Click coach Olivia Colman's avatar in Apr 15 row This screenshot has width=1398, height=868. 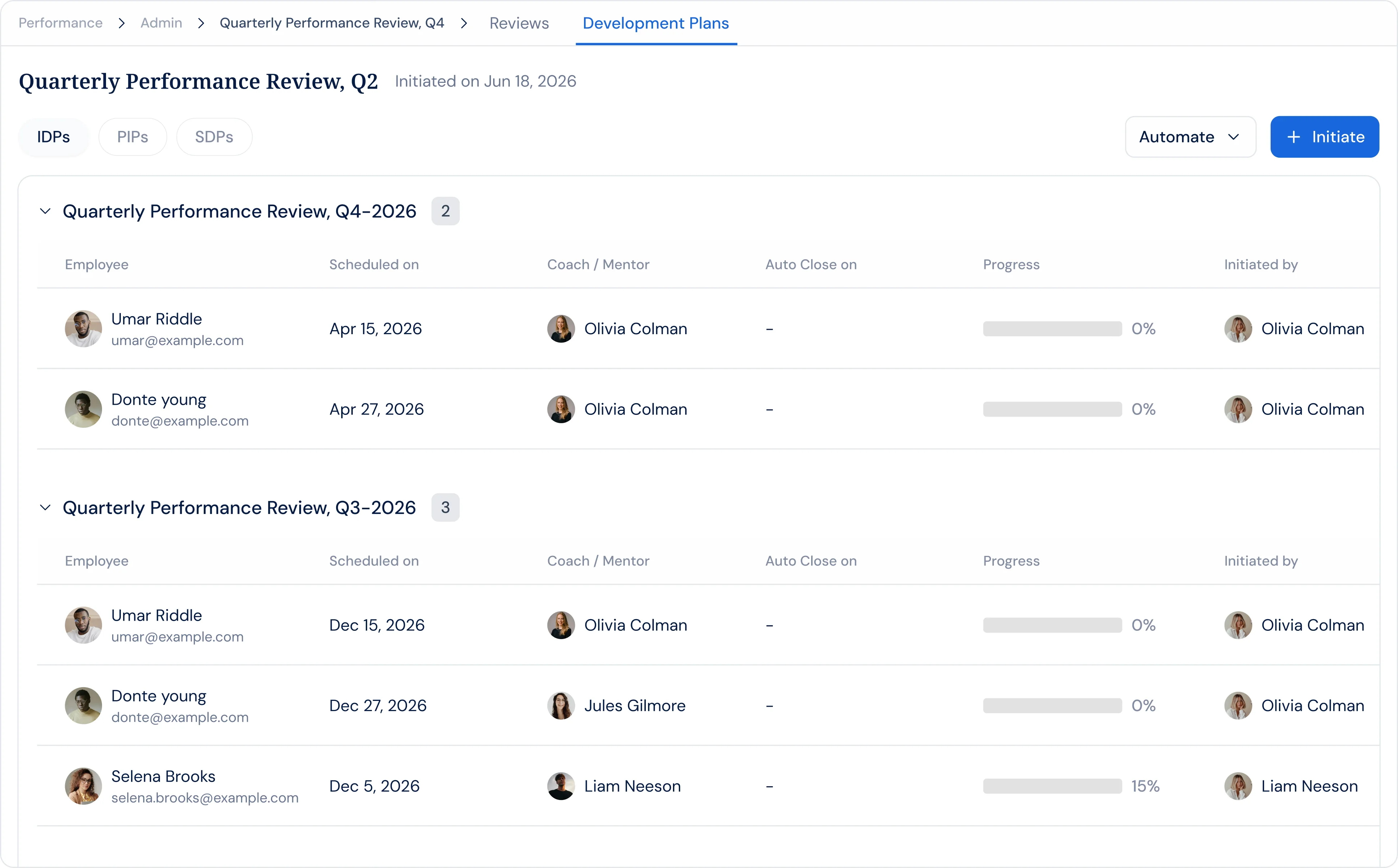click(x=561, y=329)
